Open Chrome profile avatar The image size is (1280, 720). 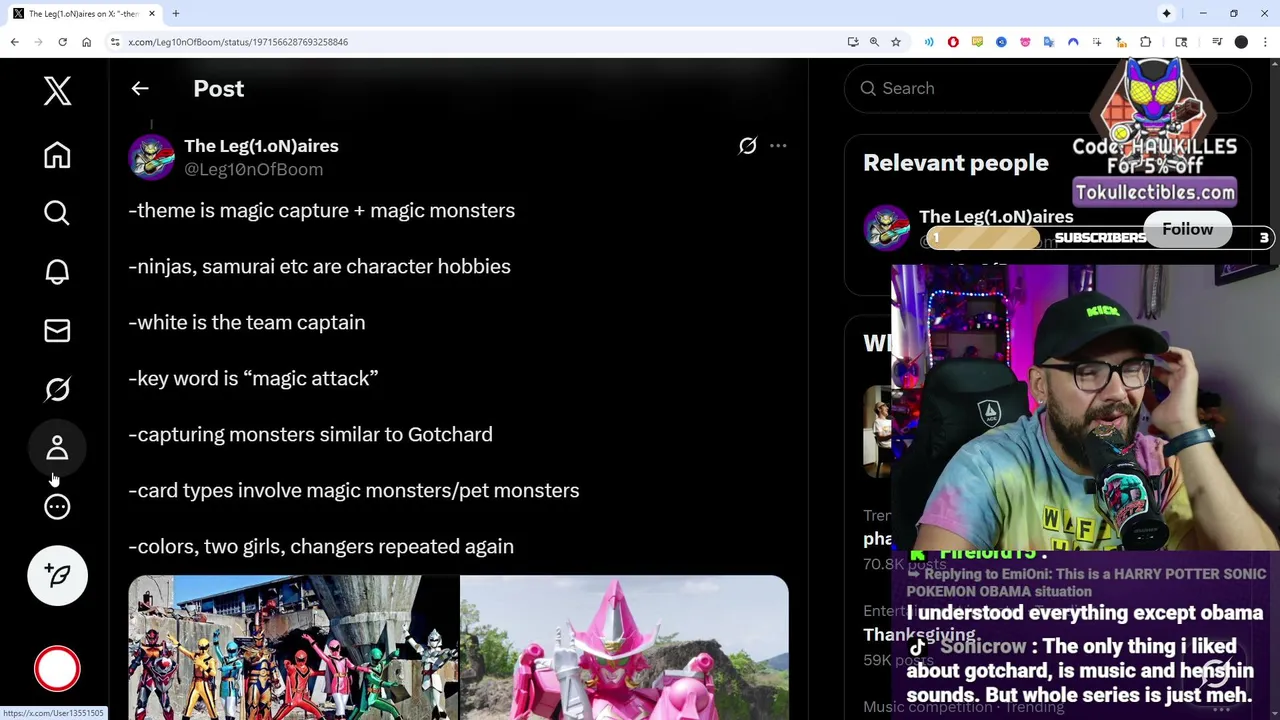pyautogui.click(x=1241, y=42)
